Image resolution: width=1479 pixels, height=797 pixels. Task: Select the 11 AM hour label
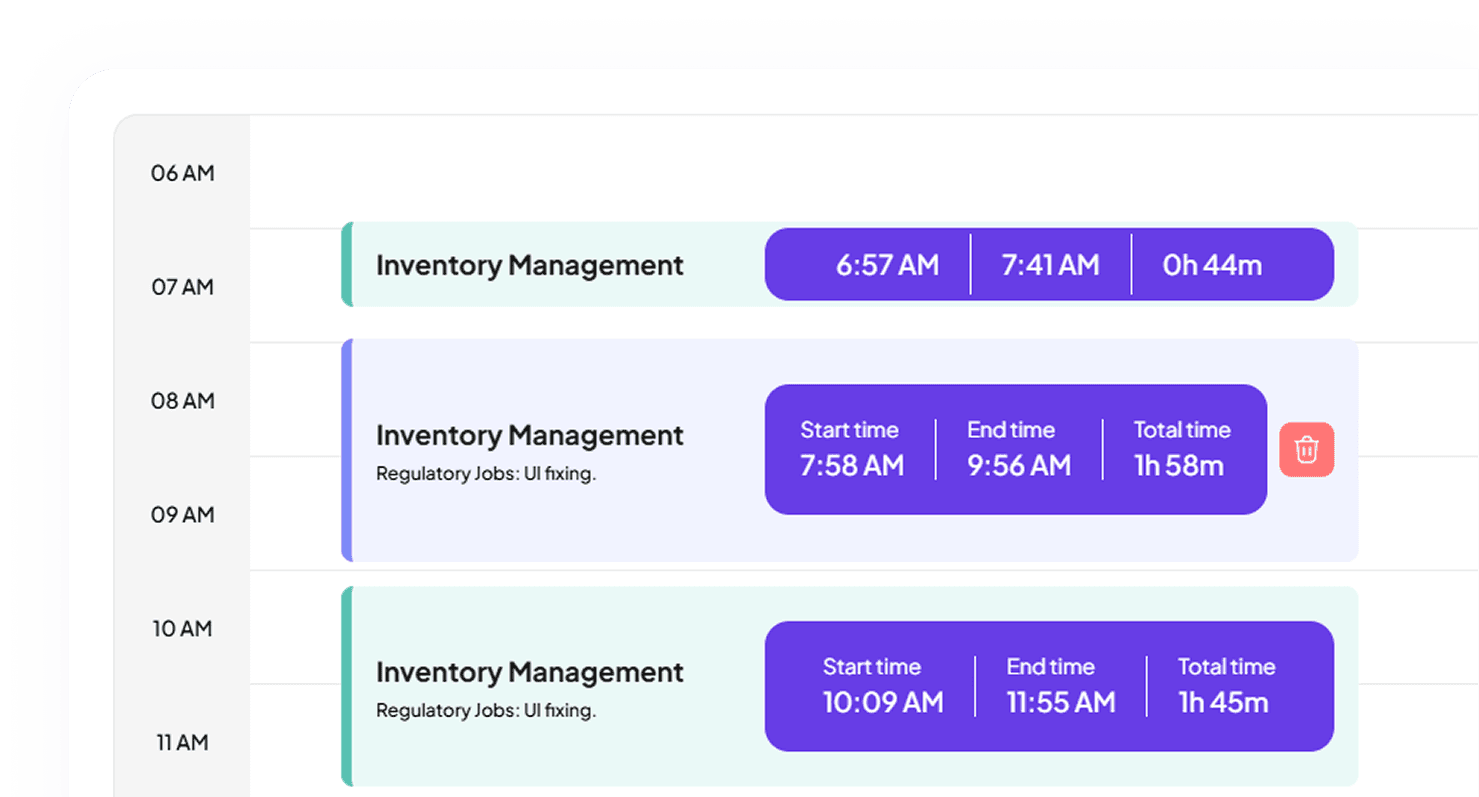click(x=182, y=743)
